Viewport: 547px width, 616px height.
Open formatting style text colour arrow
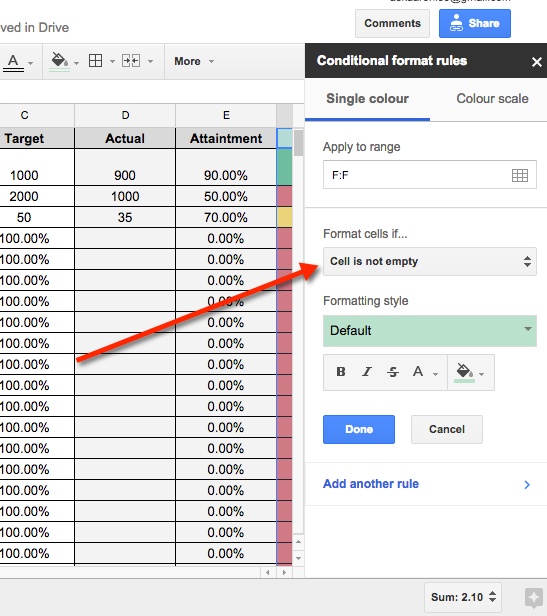coord(435,374)
